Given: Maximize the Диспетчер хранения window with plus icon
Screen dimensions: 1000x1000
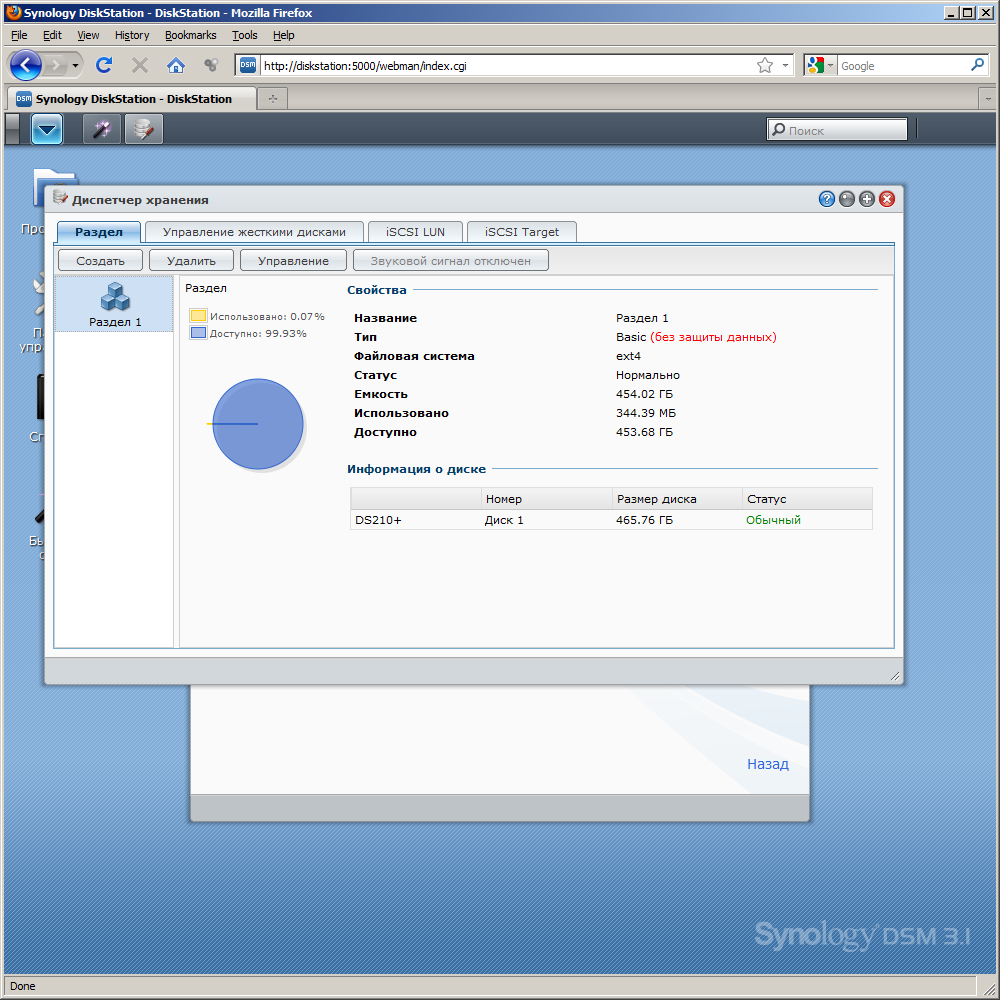Looking at the screenshot, I should (867, 199).
